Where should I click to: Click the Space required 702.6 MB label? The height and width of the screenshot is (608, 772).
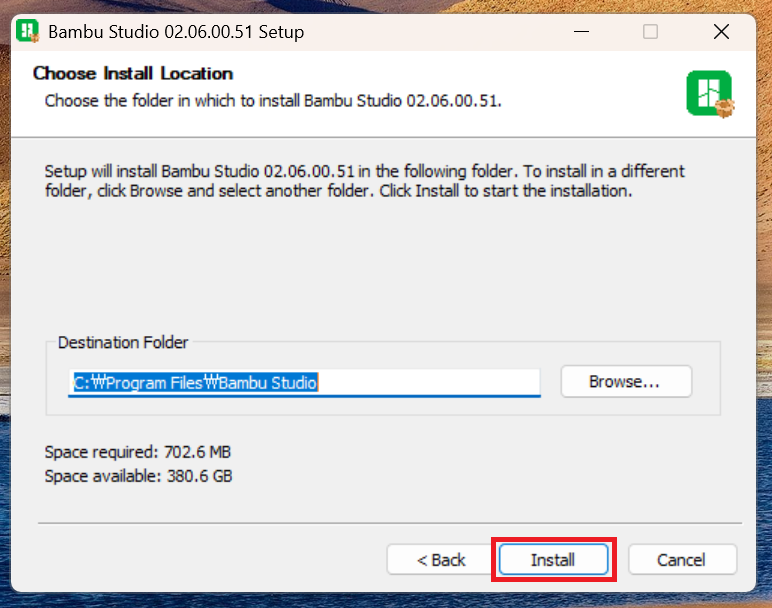click(x=138, y=452)
